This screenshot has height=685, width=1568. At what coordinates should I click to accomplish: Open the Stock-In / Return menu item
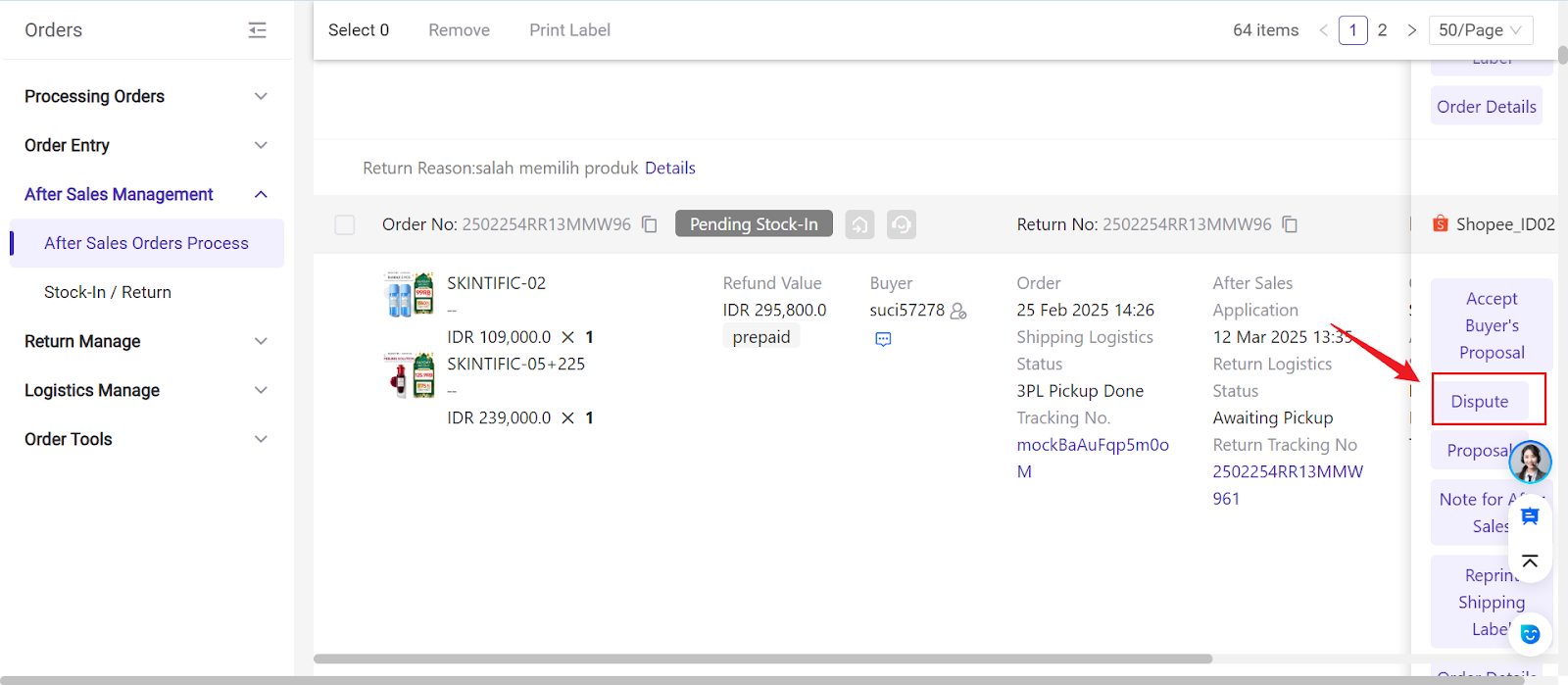click(x=108, y=292)
